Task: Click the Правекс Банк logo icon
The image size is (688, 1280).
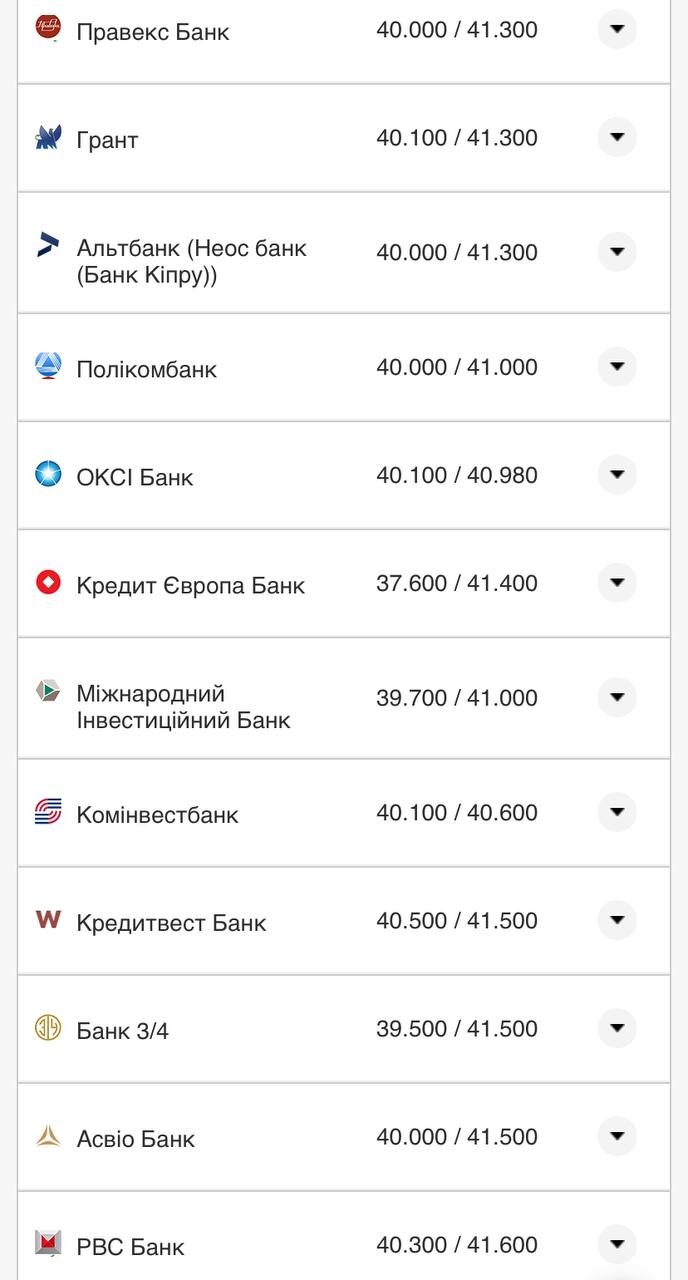Action: tap(45, 29)
